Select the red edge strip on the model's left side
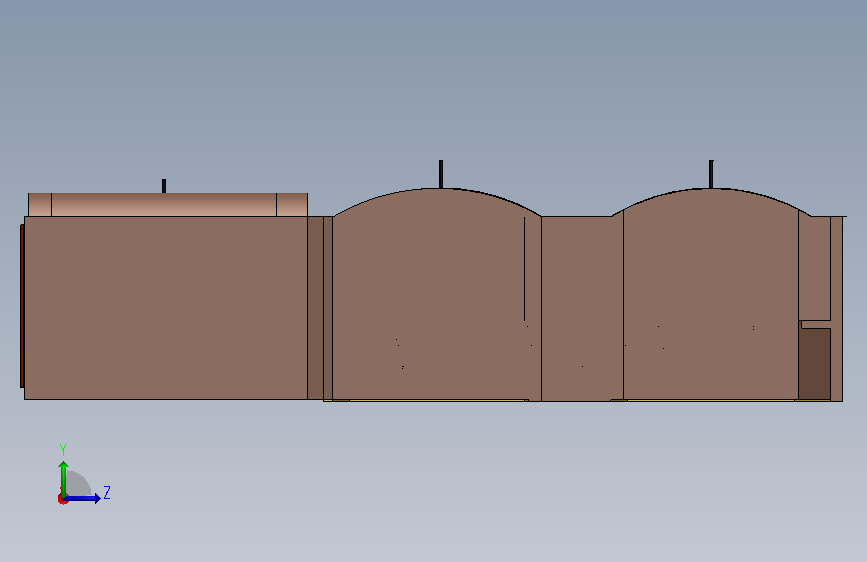This screenshot has width=867, height=562. tap(22, 306)
